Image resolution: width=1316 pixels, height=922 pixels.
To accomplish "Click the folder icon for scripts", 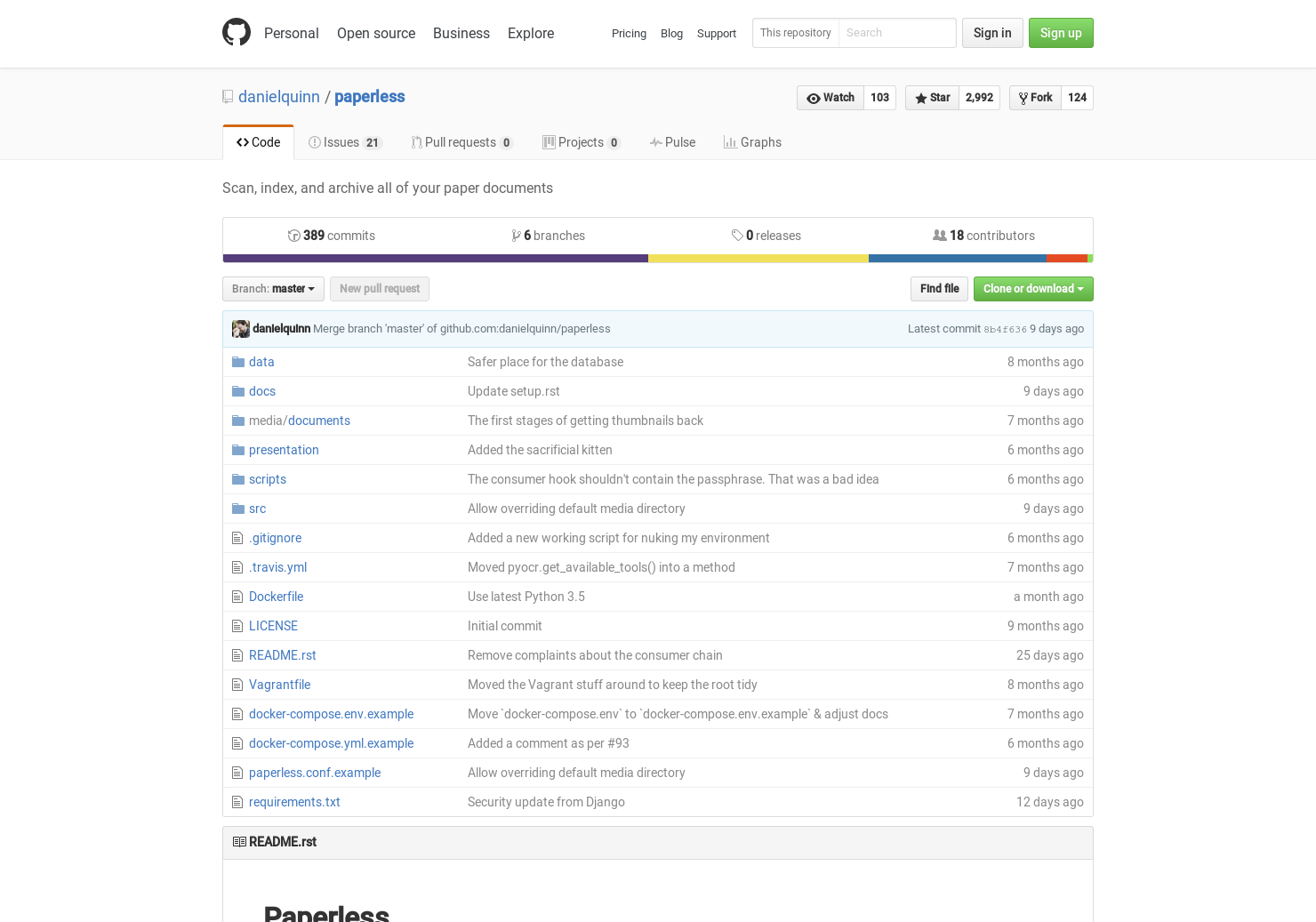I will 238,479.
